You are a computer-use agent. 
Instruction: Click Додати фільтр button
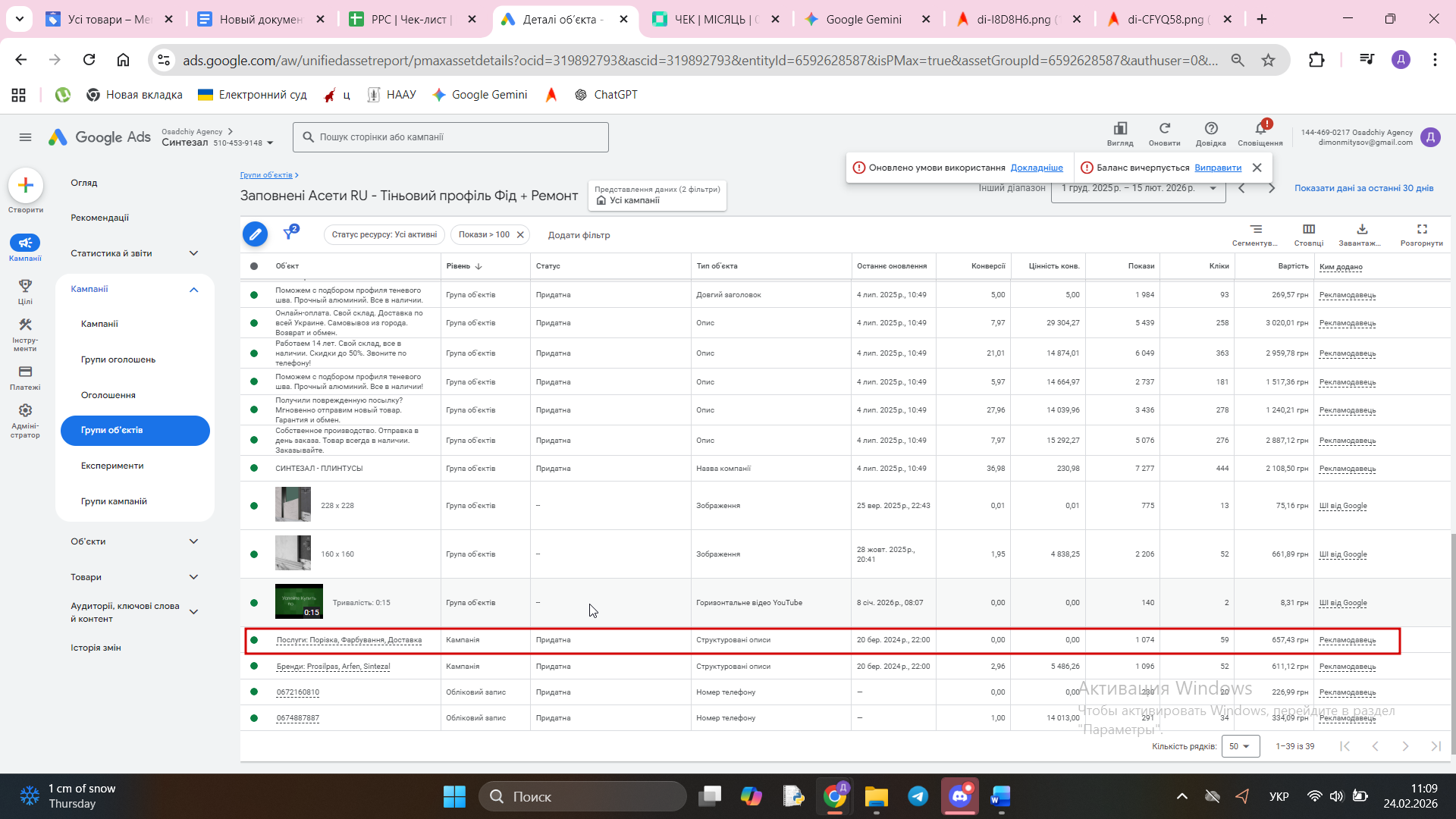point(579,235)
